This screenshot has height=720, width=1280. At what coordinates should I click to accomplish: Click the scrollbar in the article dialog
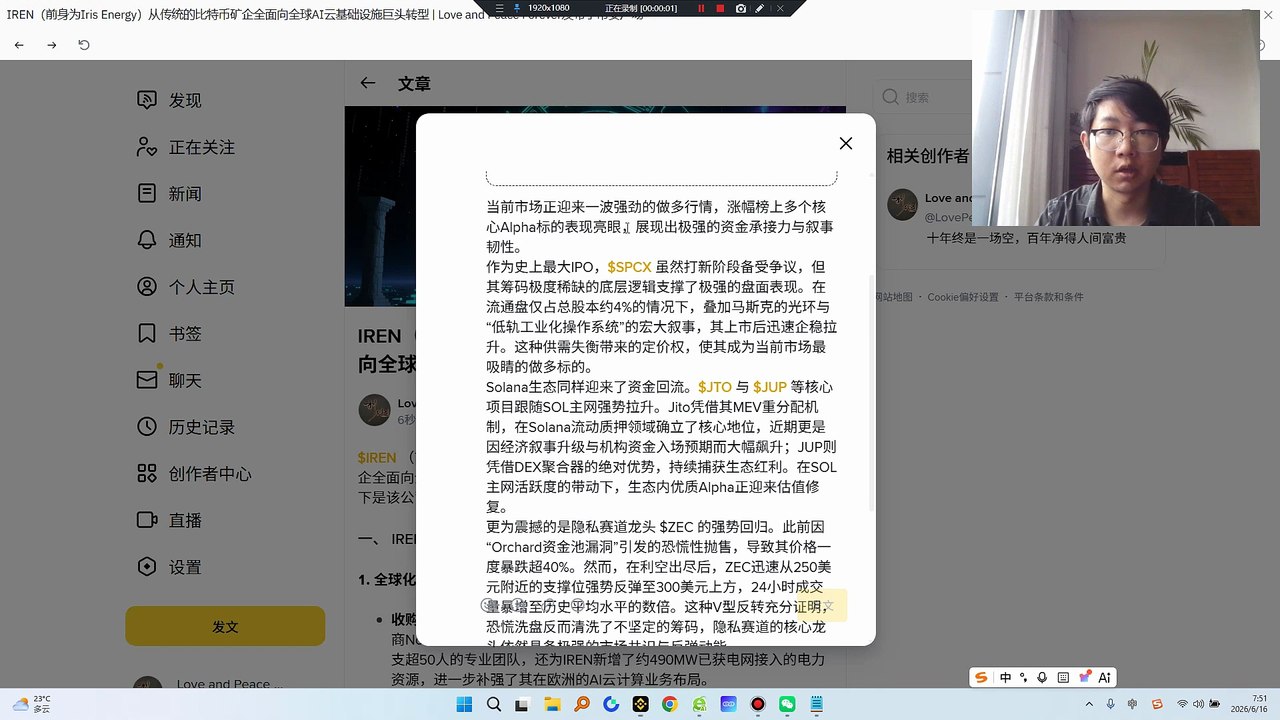coord(871,393)
